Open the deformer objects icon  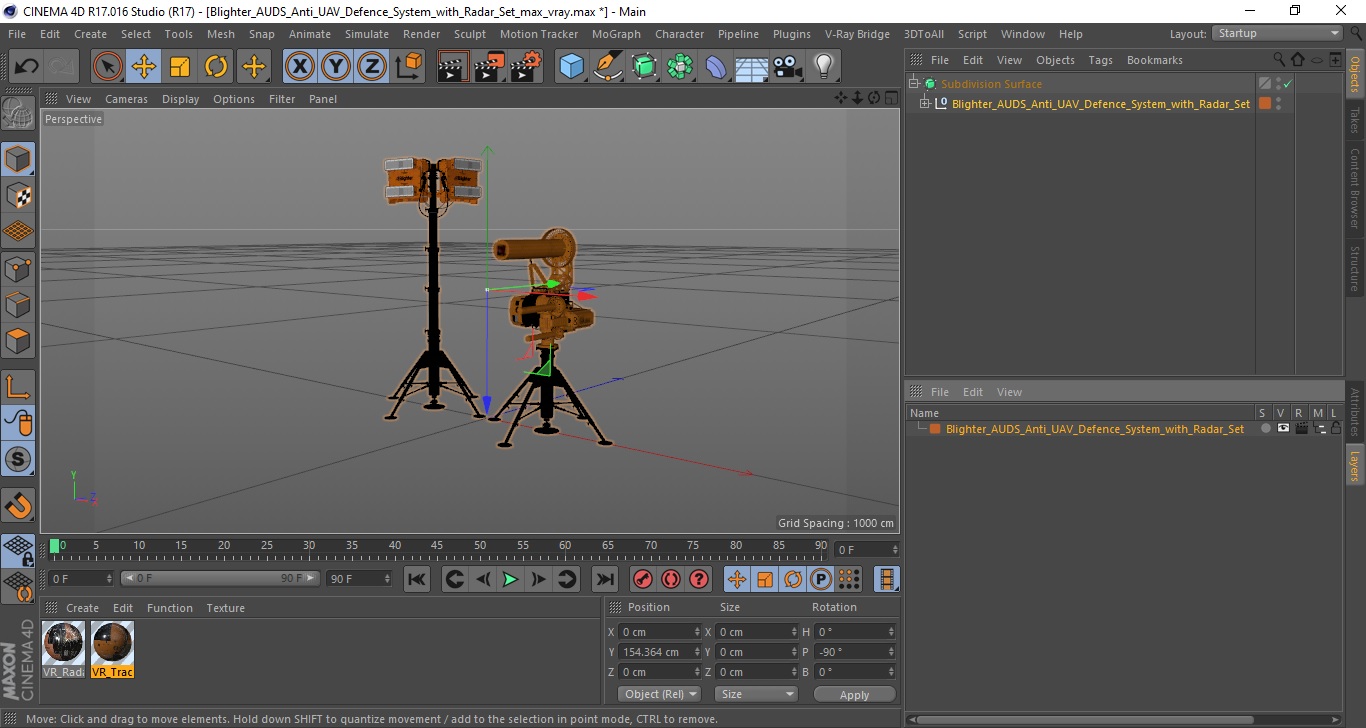pos(717,67)
